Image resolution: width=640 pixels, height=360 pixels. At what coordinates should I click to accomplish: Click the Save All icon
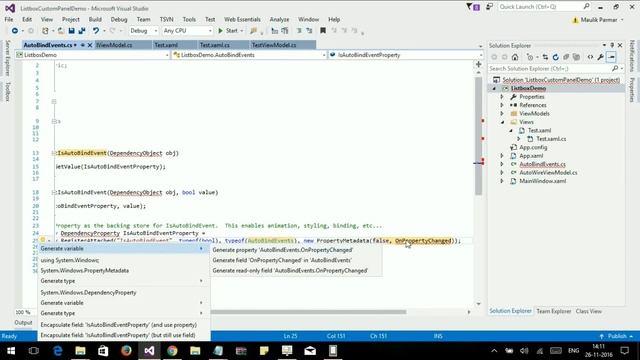click(x=82, y=31)
